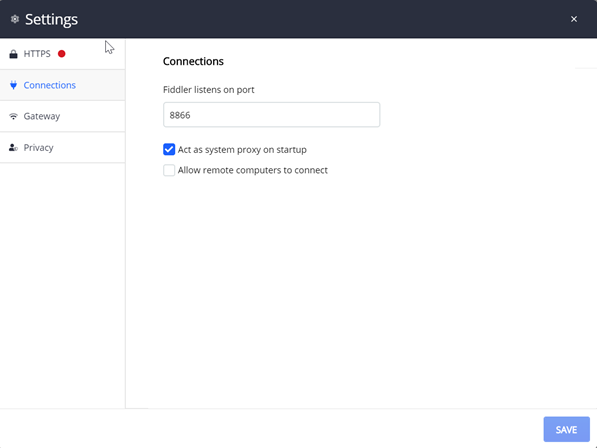Image resolution: width=597 pixels, height=448 pixels.
Task: Open the Privacy tab
Action: click(x=62, y=147)
